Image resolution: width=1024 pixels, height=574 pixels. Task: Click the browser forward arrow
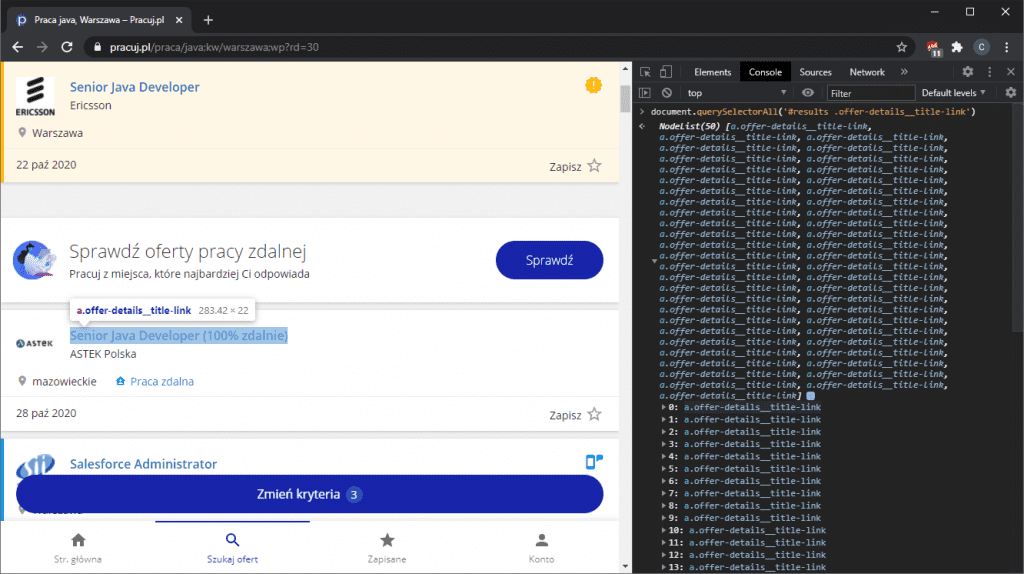[x=42, y=47]
